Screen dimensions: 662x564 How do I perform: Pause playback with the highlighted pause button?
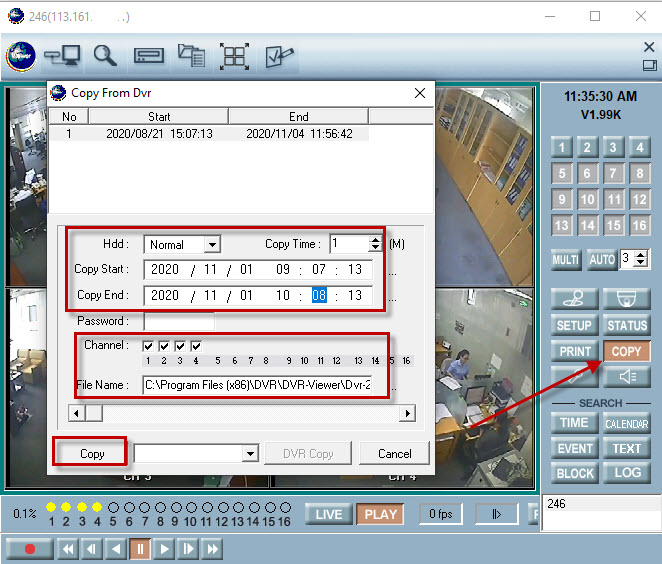(140, 549)
